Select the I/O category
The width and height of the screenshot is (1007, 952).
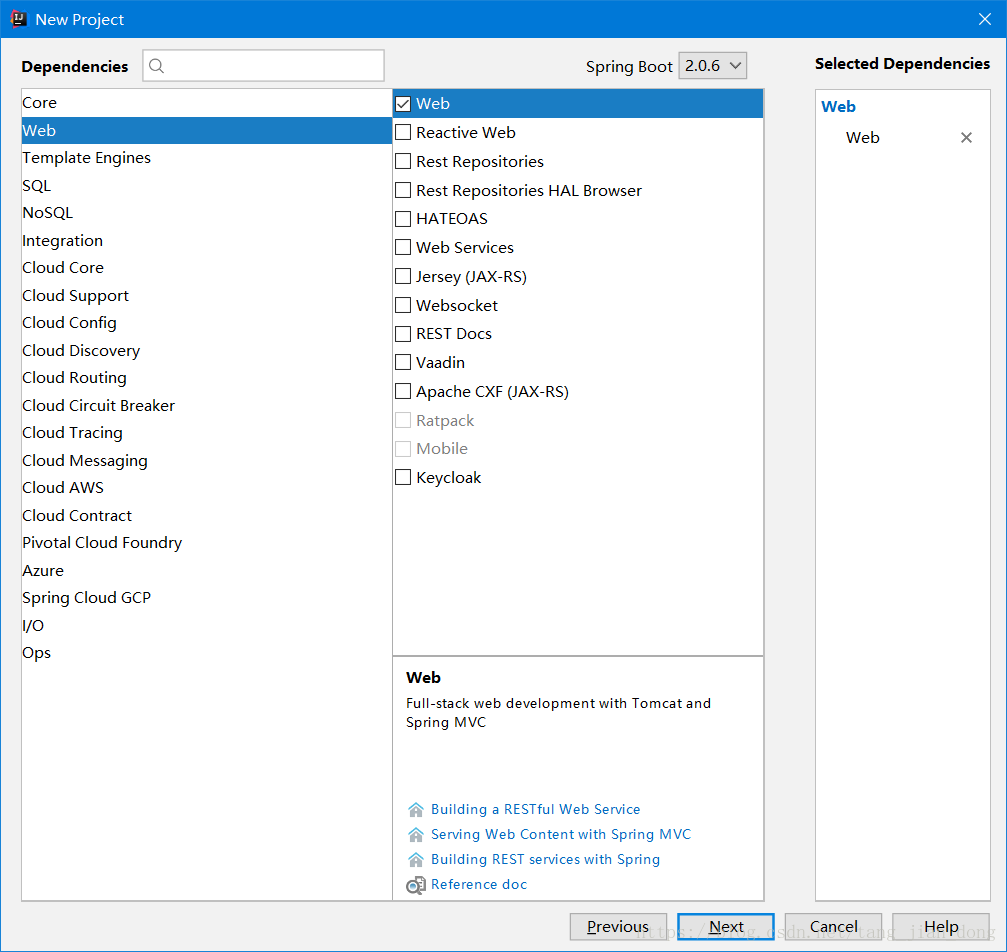pyautogui.click(x=206, y=625)
